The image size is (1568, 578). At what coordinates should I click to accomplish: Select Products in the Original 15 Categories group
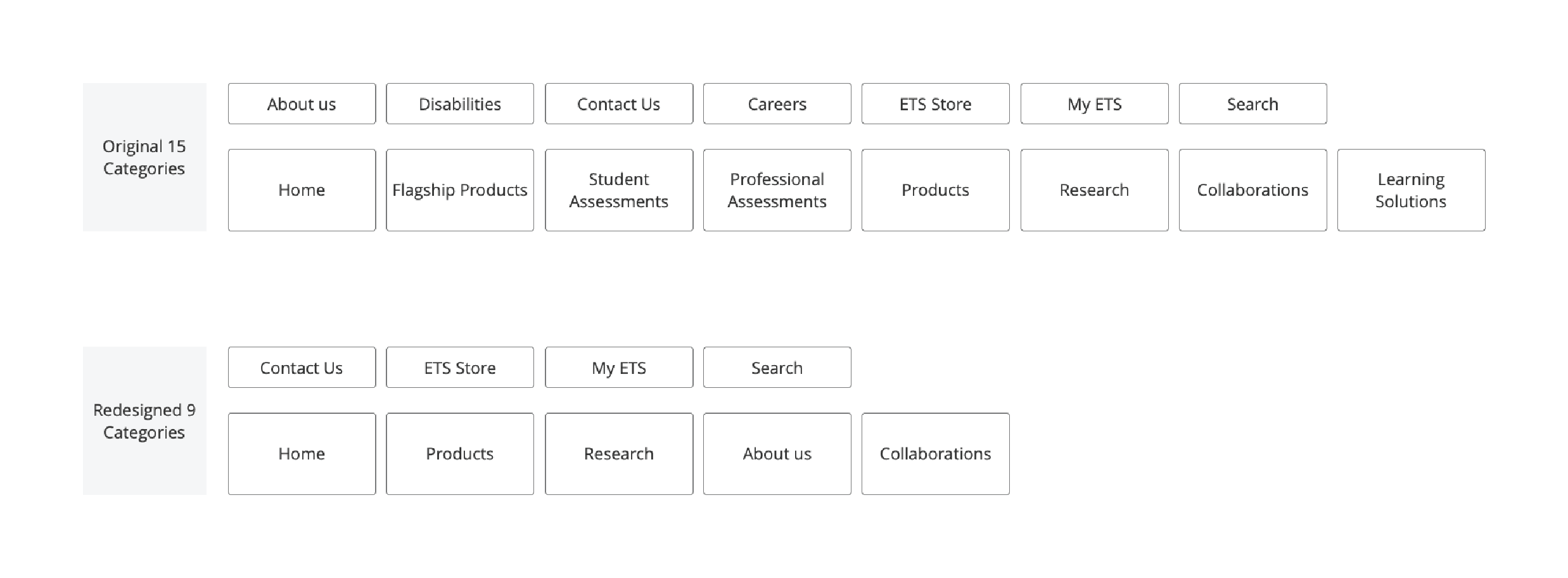(935, 190)
